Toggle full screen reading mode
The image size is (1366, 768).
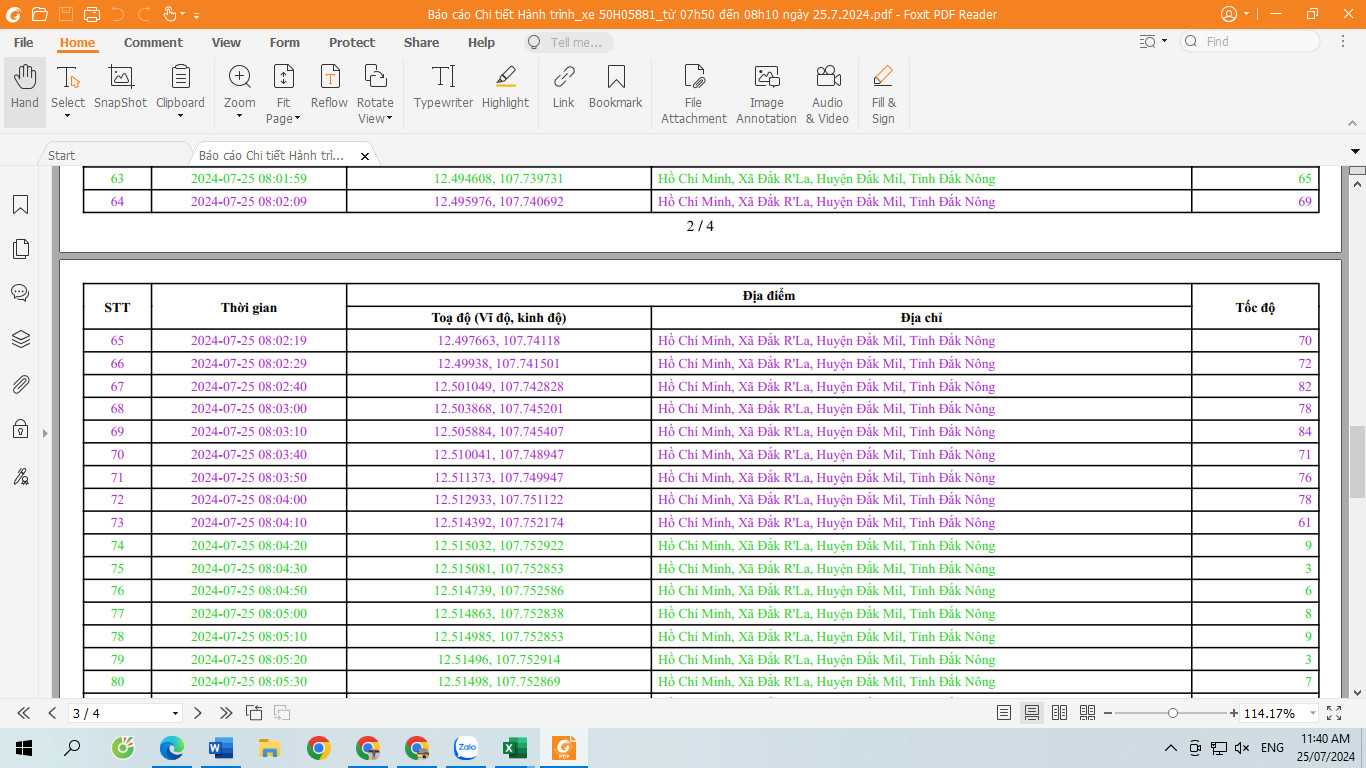click(x=1334, y=713)
